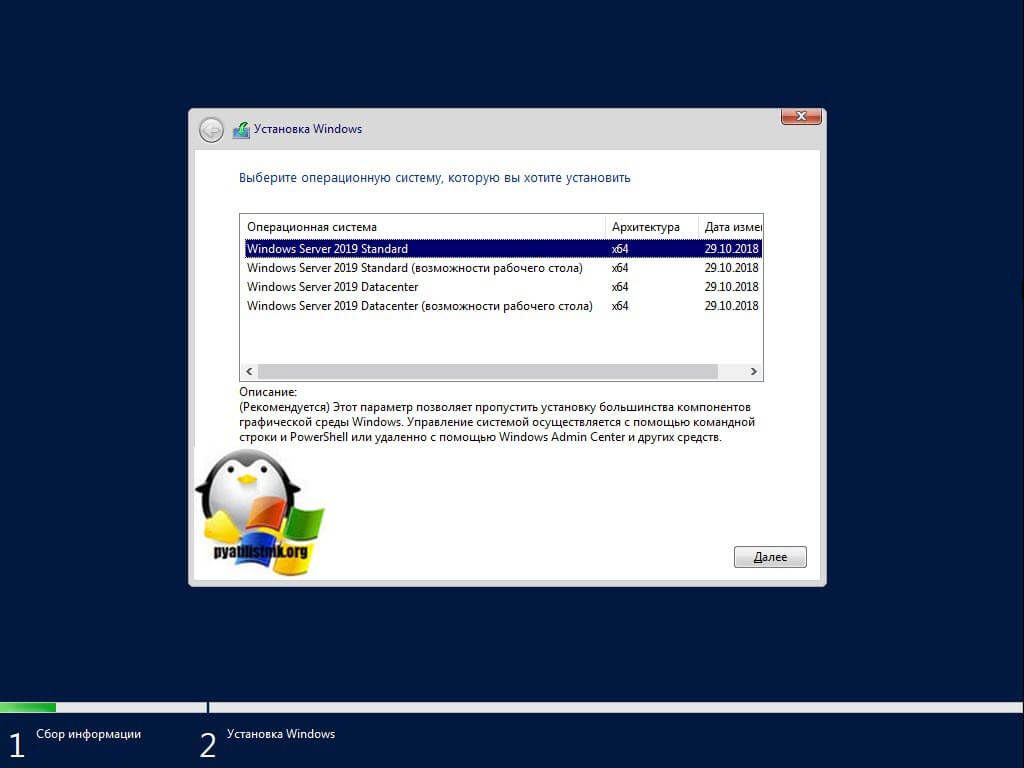Viewport: 1024px width, 768px height.
Task: Click the step 2 "Установка Windows" footer label
Action: pos(280,734)
